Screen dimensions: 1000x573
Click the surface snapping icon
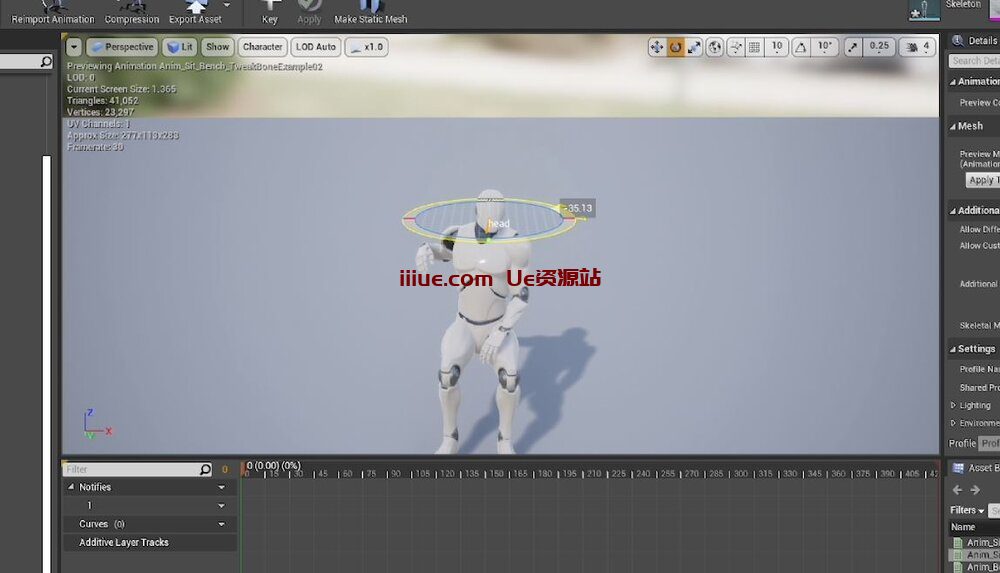pos(736,47)
